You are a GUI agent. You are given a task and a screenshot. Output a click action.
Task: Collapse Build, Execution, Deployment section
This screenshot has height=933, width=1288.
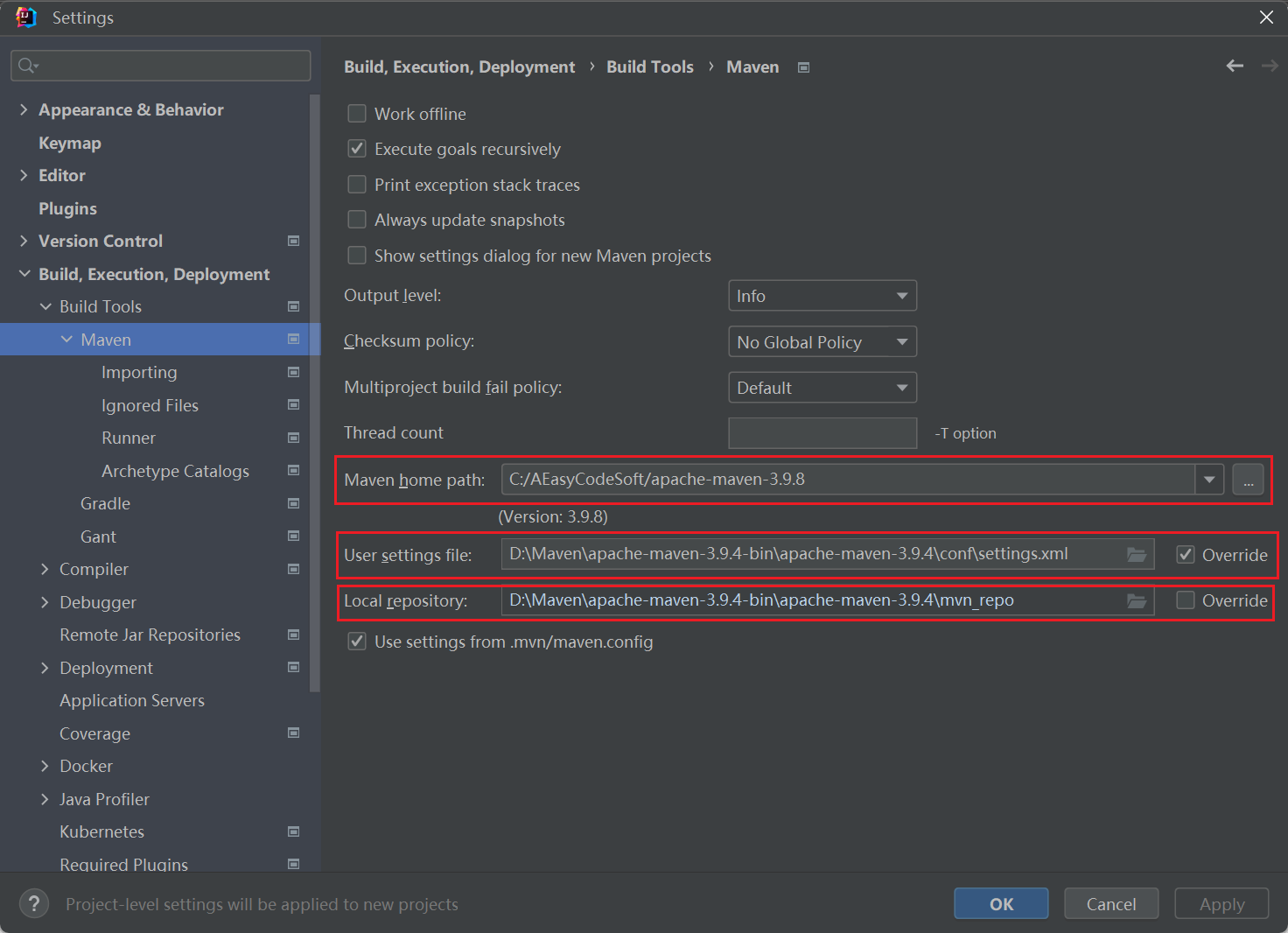coord(24,274)
